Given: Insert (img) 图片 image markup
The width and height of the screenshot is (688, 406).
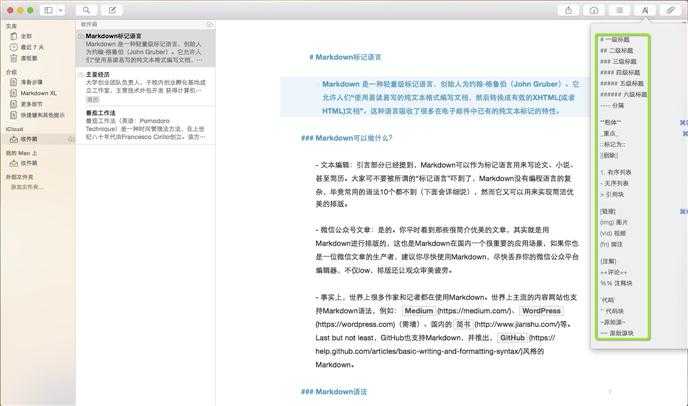Looking at the screenshot, I should 614,223.
